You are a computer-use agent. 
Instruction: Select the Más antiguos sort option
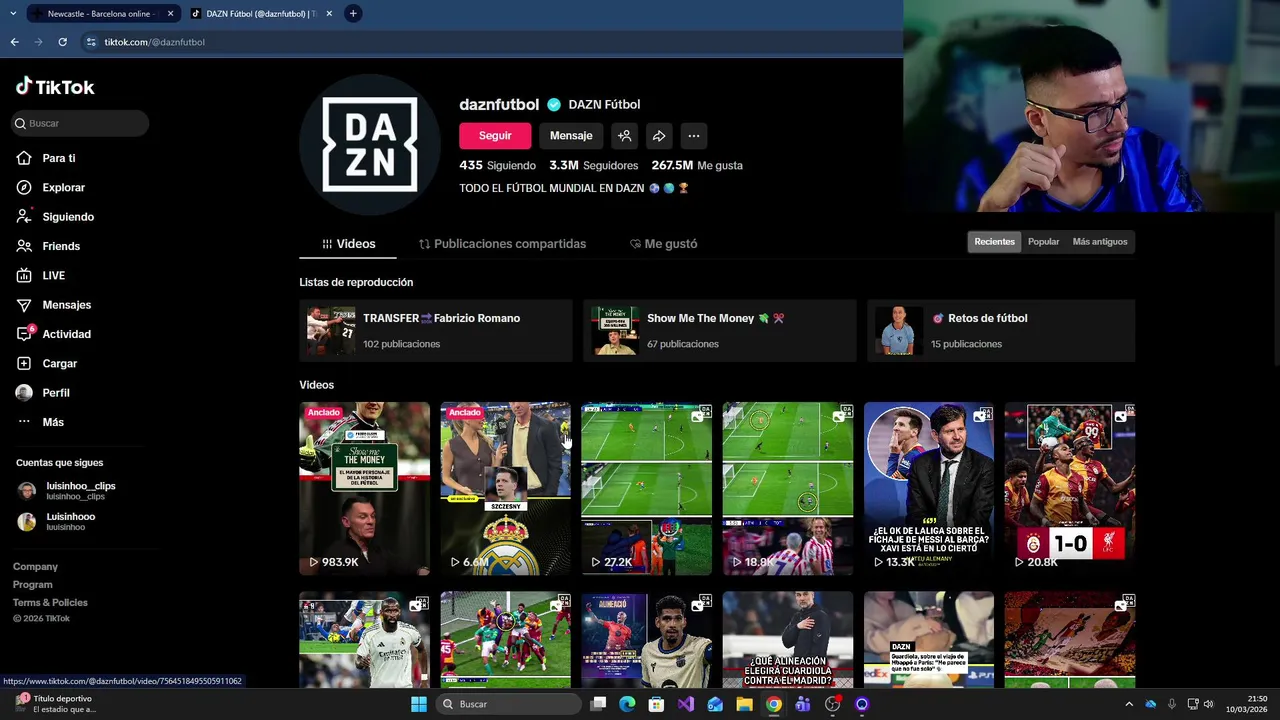(x=1100, y=242)
